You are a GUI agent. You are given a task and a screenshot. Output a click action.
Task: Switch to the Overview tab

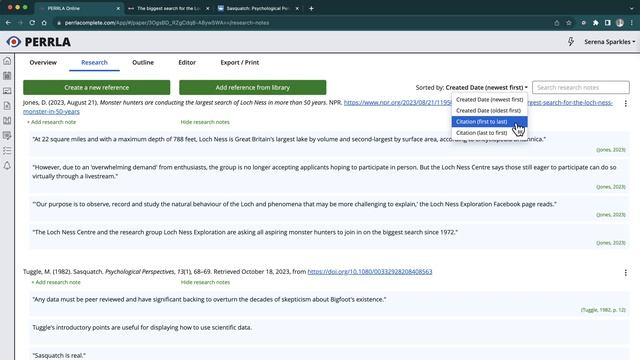pyautogui.click(x=43, y=62)
